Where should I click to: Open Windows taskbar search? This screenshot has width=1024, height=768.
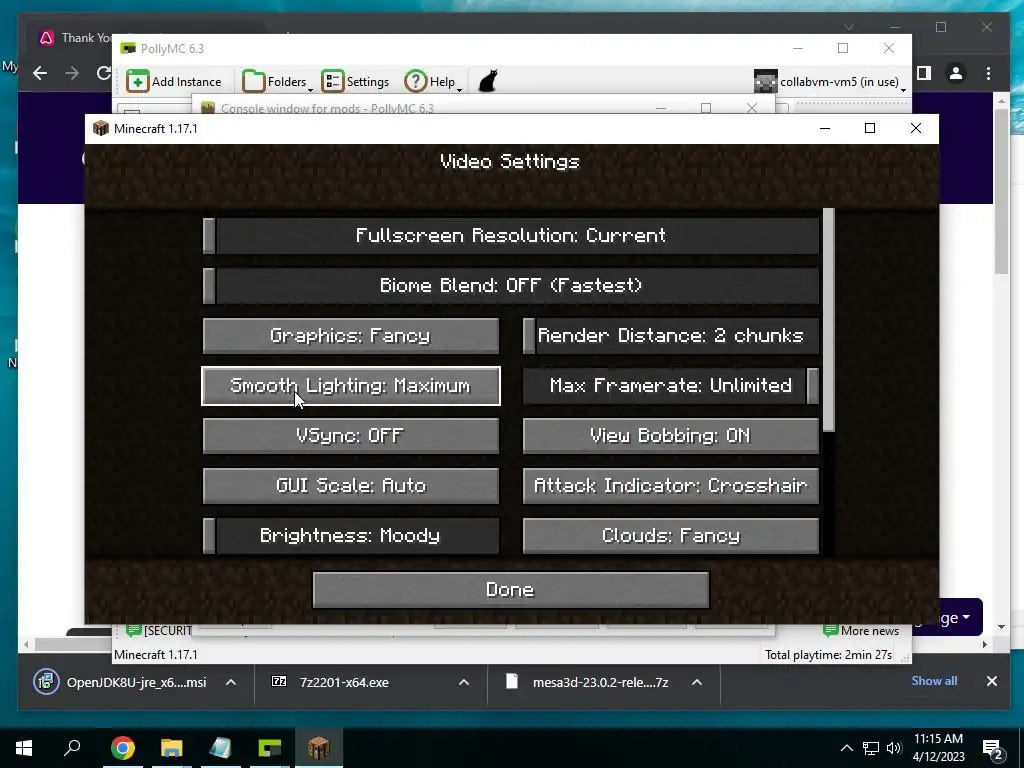point(72,748)
